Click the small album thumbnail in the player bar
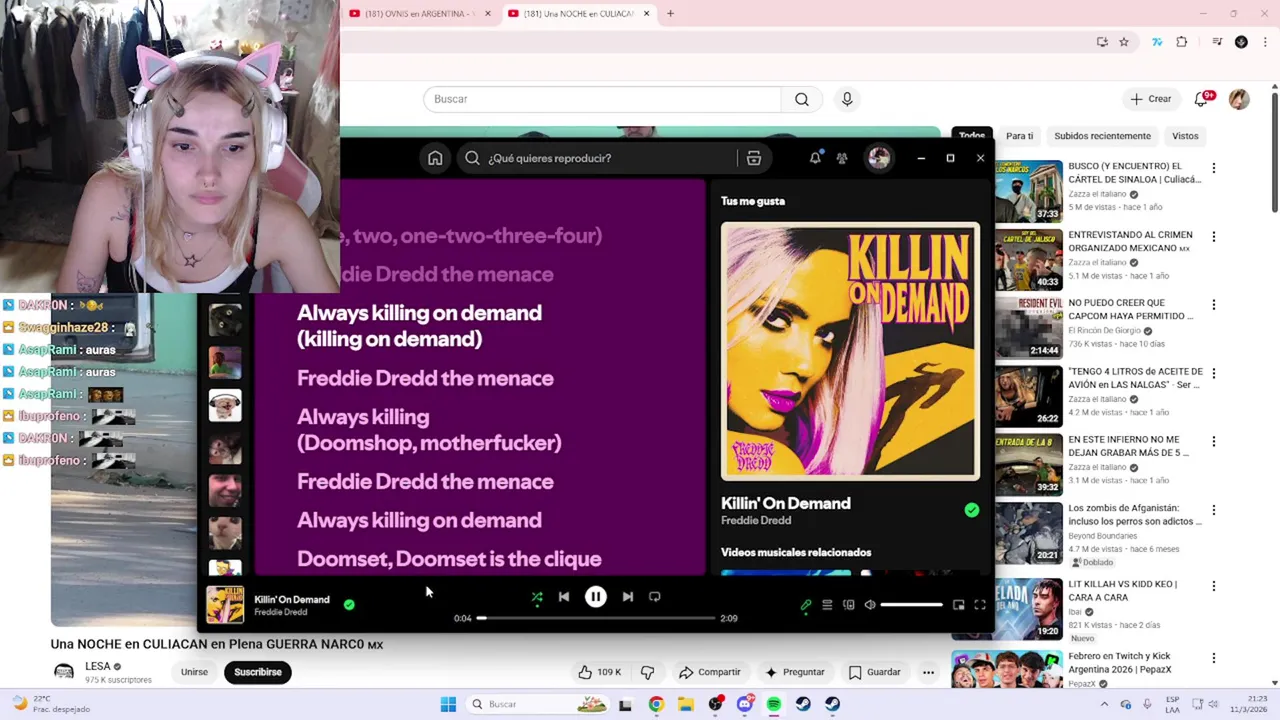The width and height of the screenshot is (1280, 720). click(x=225, y=605)
